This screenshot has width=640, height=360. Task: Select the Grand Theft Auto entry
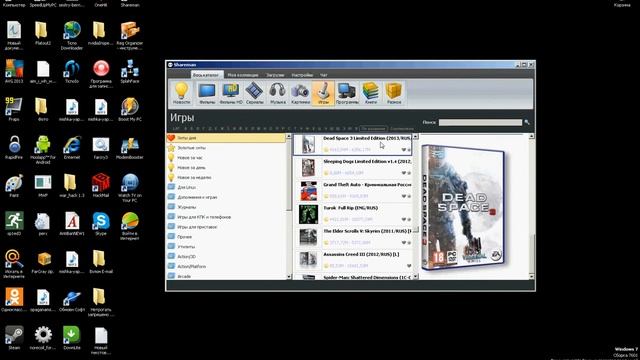pos(353,191)
